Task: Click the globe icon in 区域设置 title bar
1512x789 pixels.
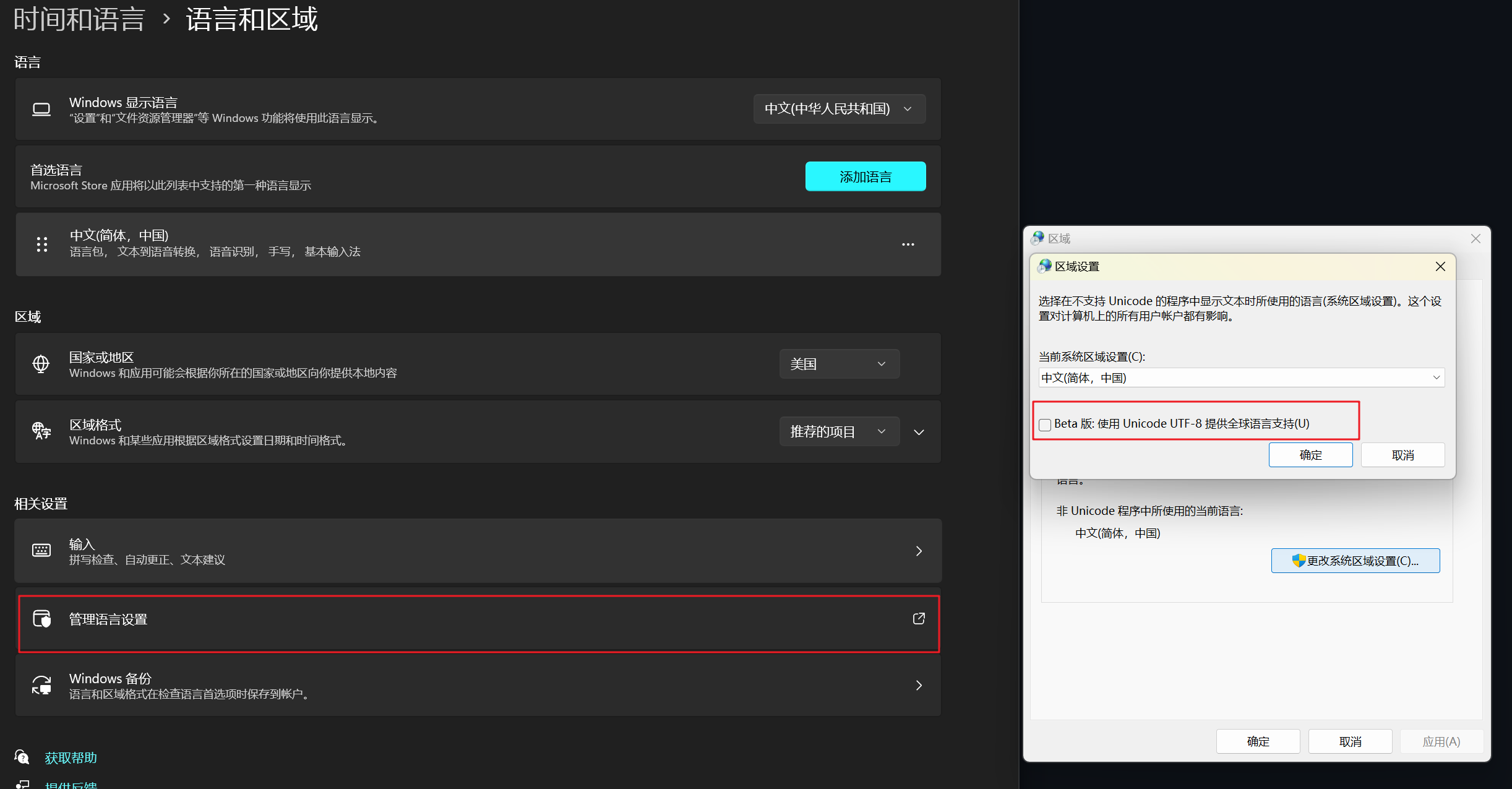Action: [1044, 266]
